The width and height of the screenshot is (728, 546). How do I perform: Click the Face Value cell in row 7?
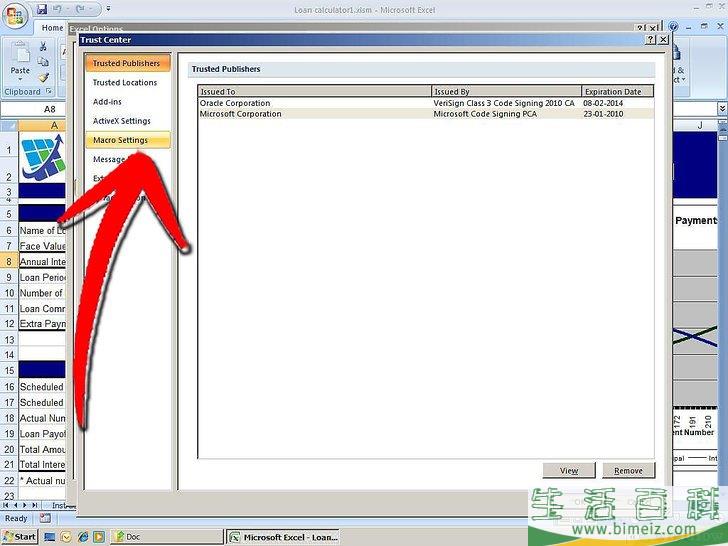(x=42, y=246)
